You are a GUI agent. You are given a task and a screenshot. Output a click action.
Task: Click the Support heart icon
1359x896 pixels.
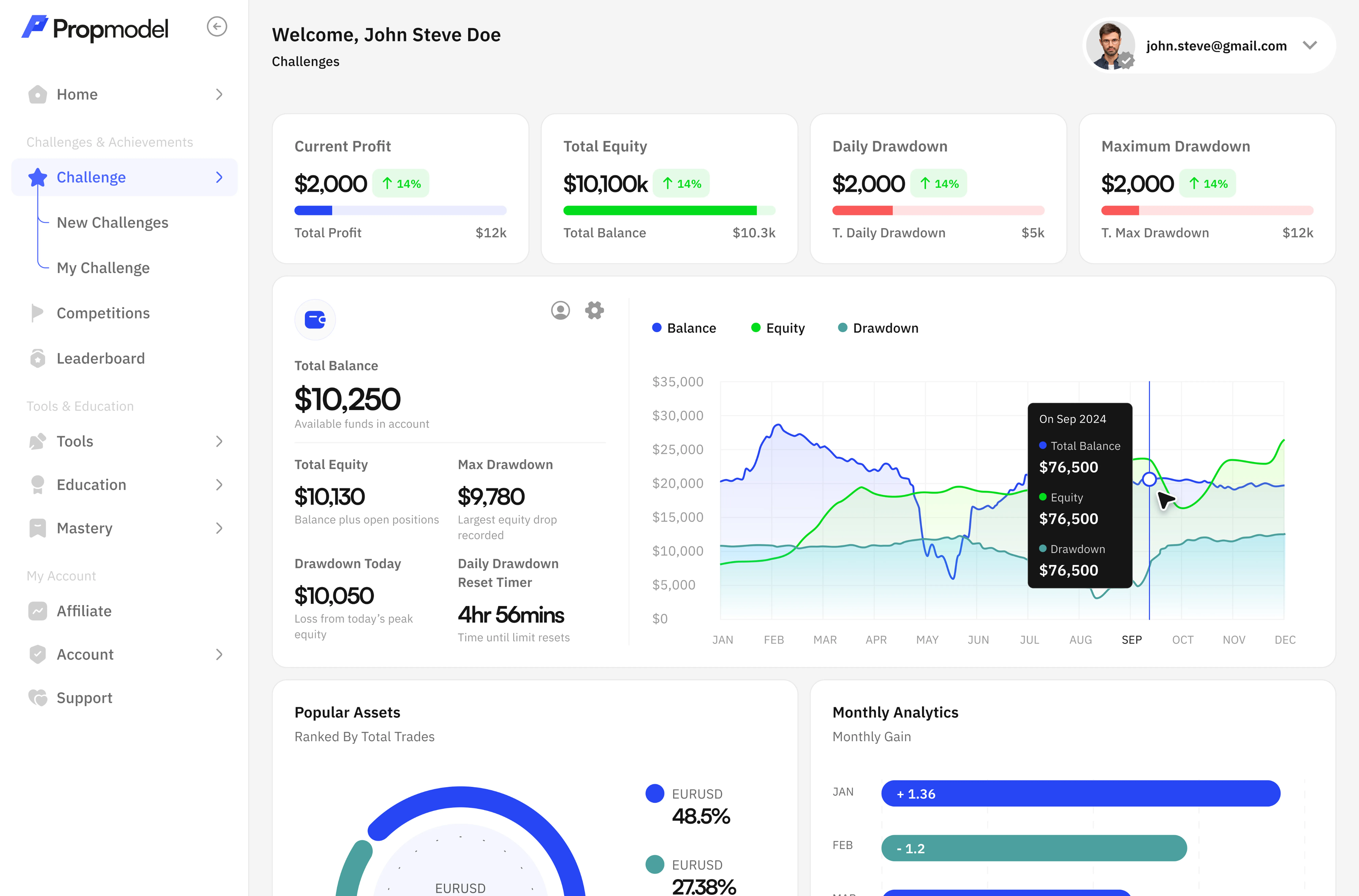[x=38, y=698]
